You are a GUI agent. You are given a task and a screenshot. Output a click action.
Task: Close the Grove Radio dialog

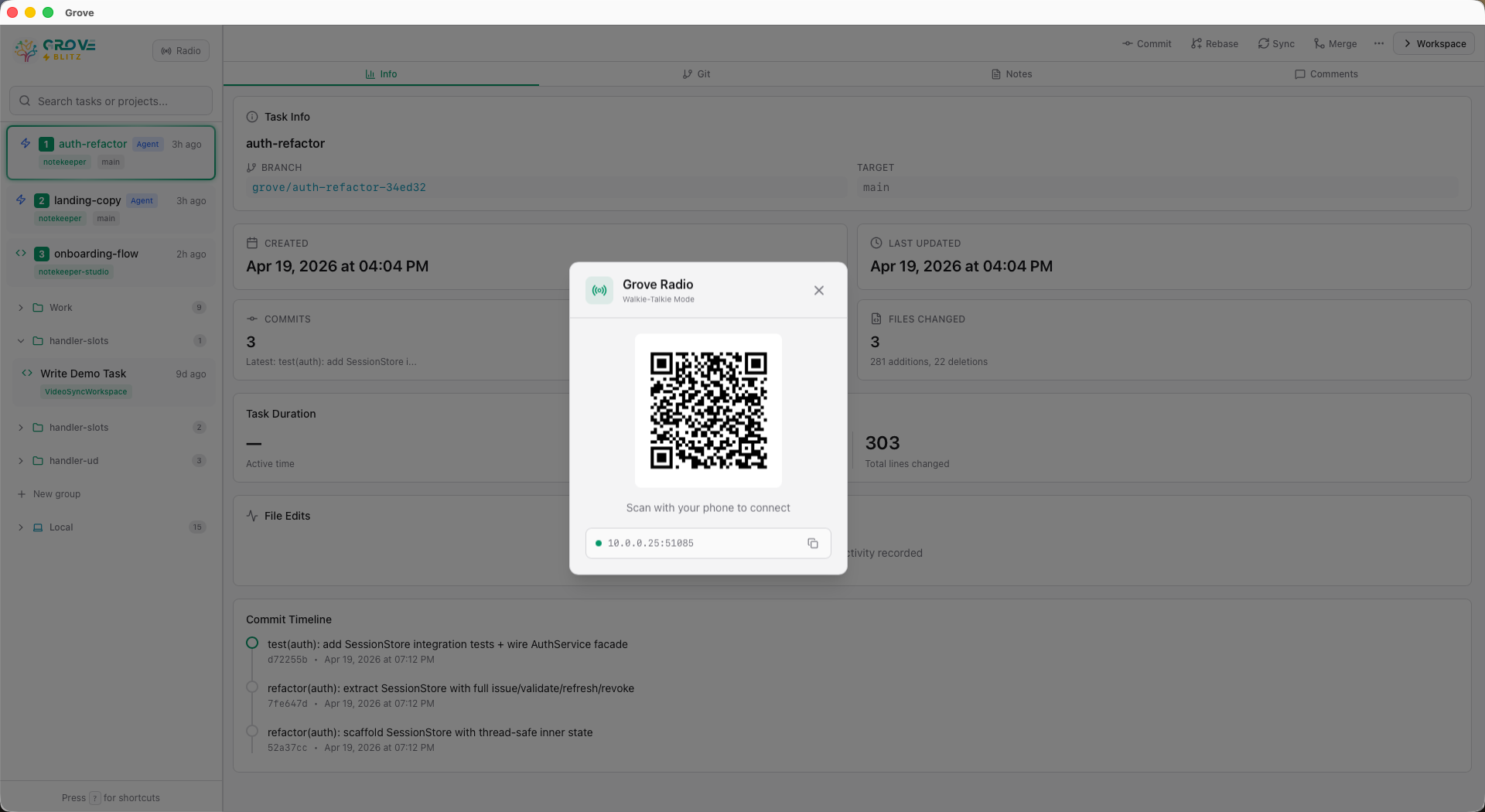click(x=819, y=291)
